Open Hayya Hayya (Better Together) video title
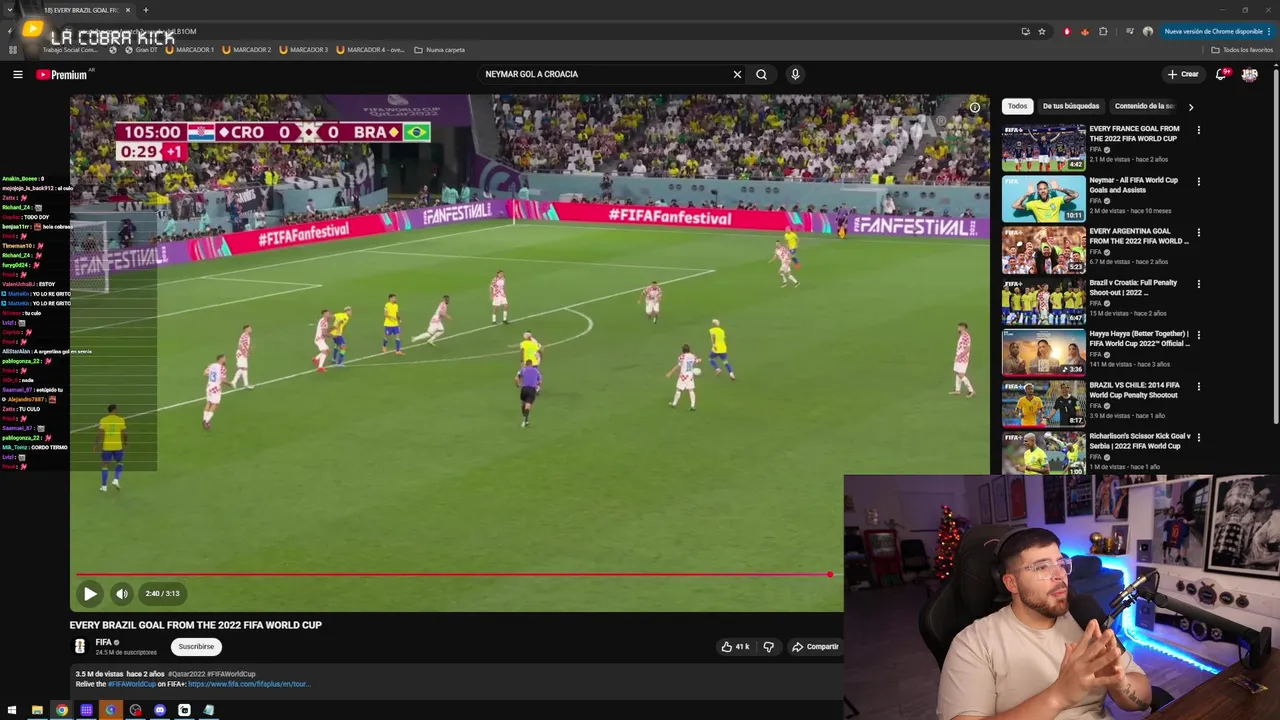Screen dimensions: 1280x720 click(x=1139, y=339)
